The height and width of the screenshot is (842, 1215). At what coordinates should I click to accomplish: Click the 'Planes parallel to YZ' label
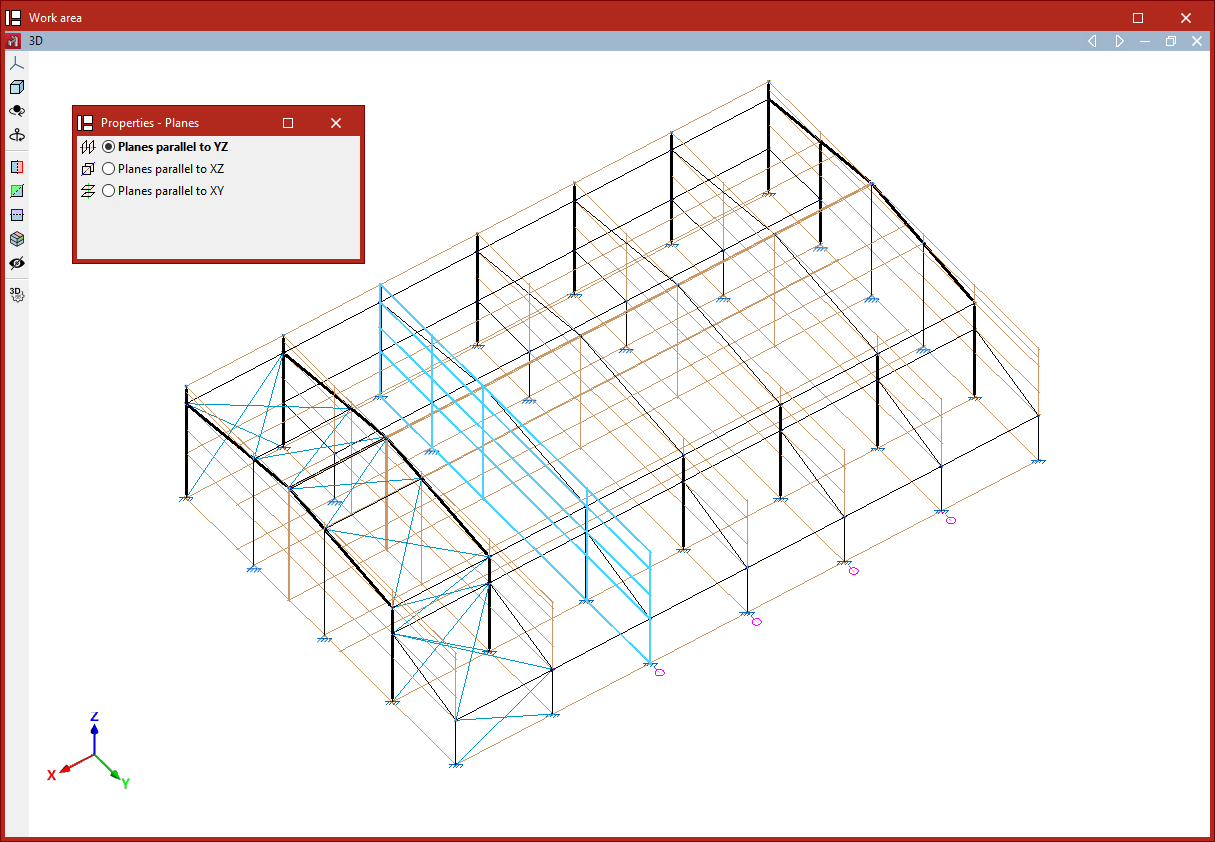(173, 147)
